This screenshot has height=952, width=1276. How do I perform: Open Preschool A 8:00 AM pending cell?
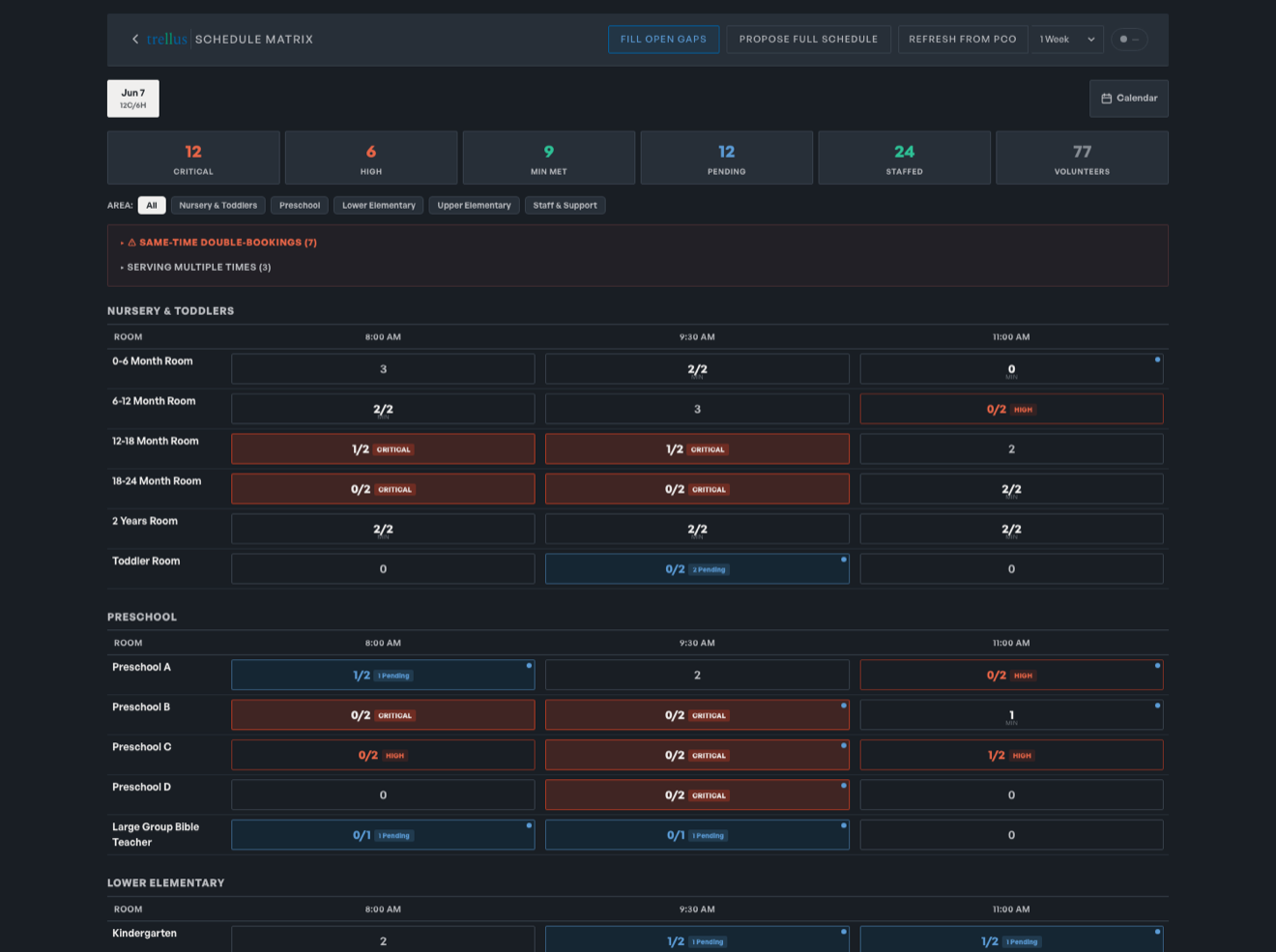pos(383,676)
